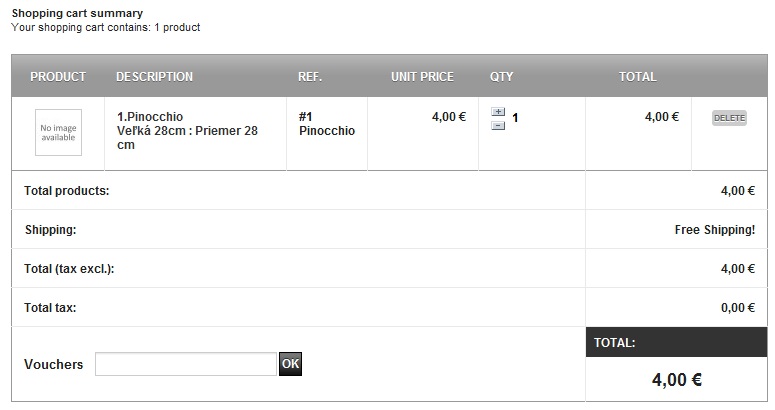Click the 'Free Shipping!' text
The image size is (775, 410).
point(715,230)
